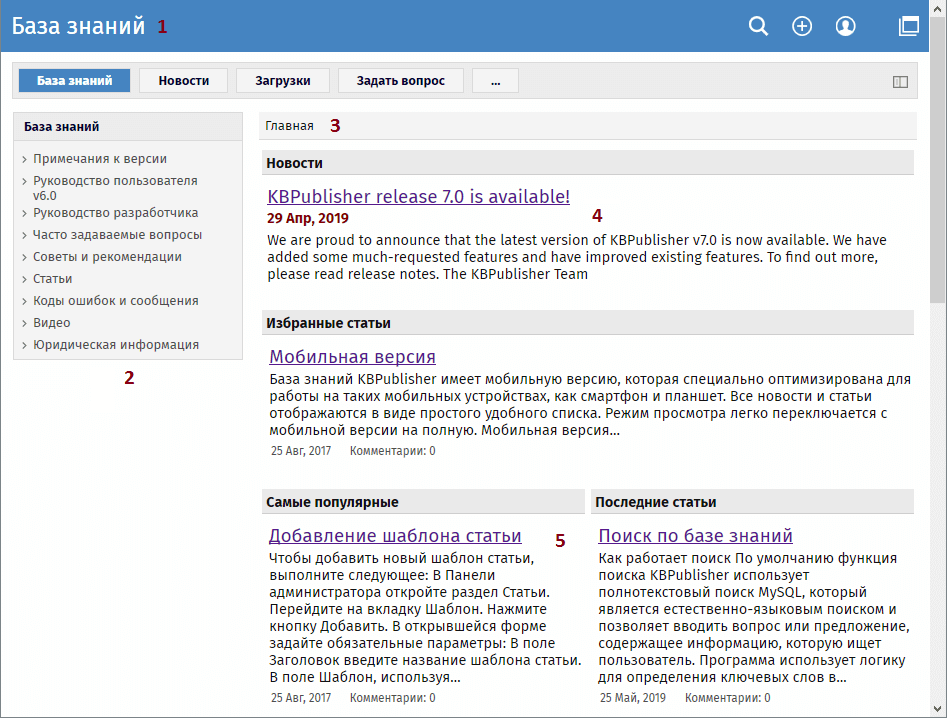Open the search magnifier icon
Image resolution: width=947 pixels, height=718 pixels.
(x=759, y=26)
